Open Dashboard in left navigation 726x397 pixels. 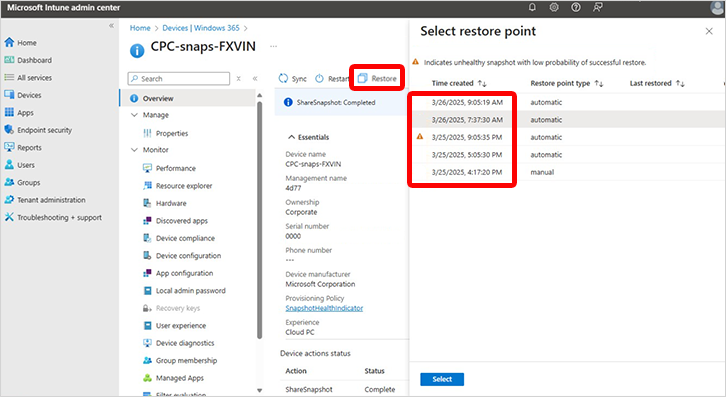coord(28,60)
